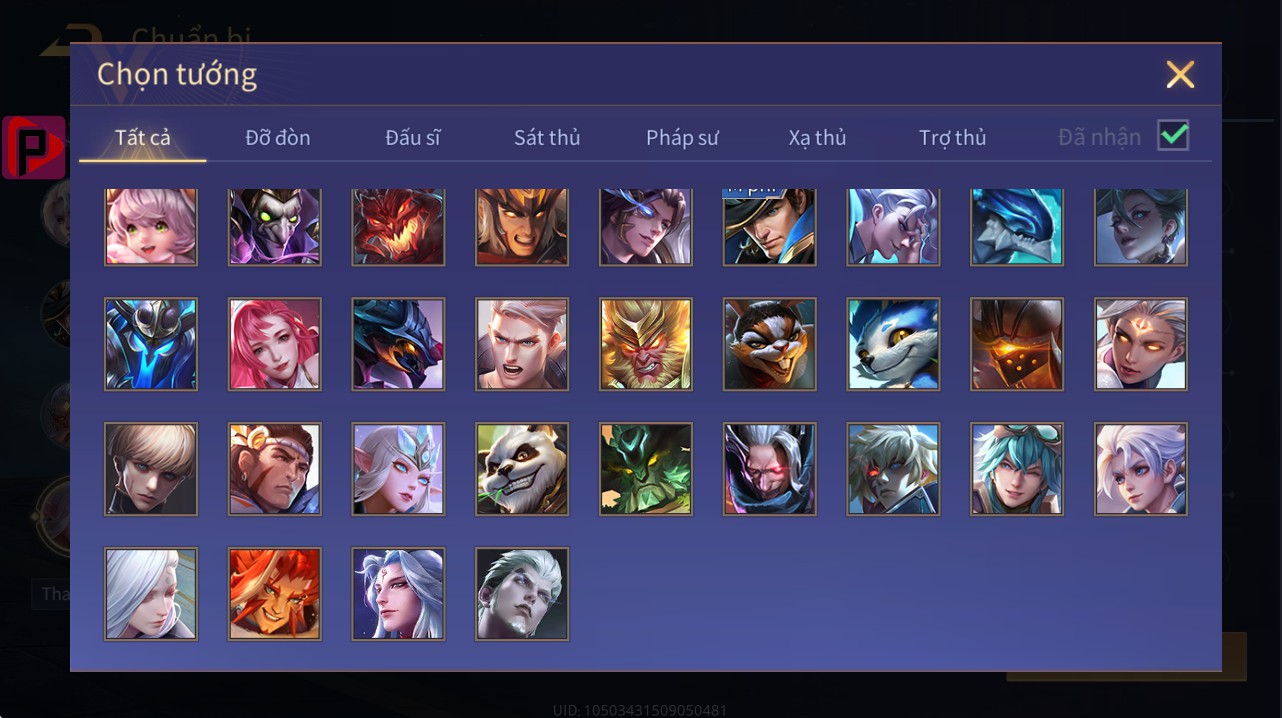This screenshot has height=718, width=1282.
Task: Select the panda hero portrait
Action: (x=522, y=469)
